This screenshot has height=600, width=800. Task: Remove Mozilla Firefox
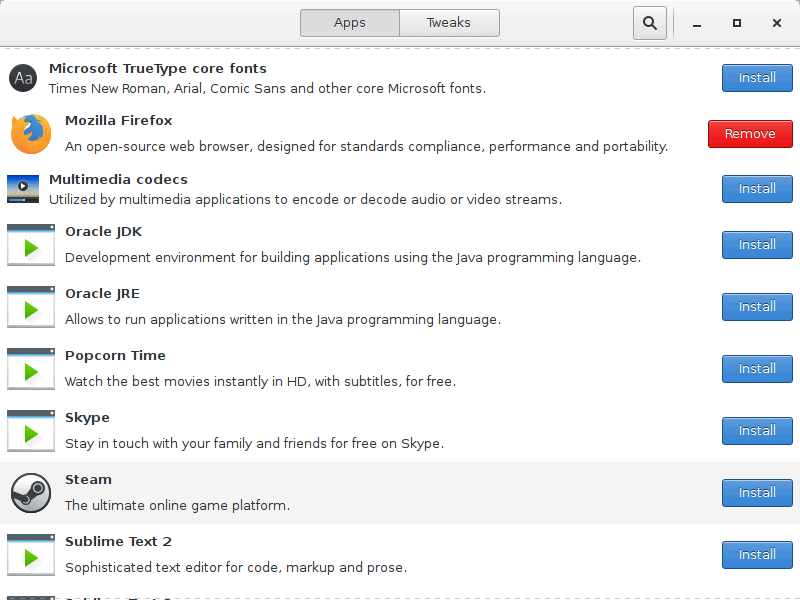click(750, 134)
